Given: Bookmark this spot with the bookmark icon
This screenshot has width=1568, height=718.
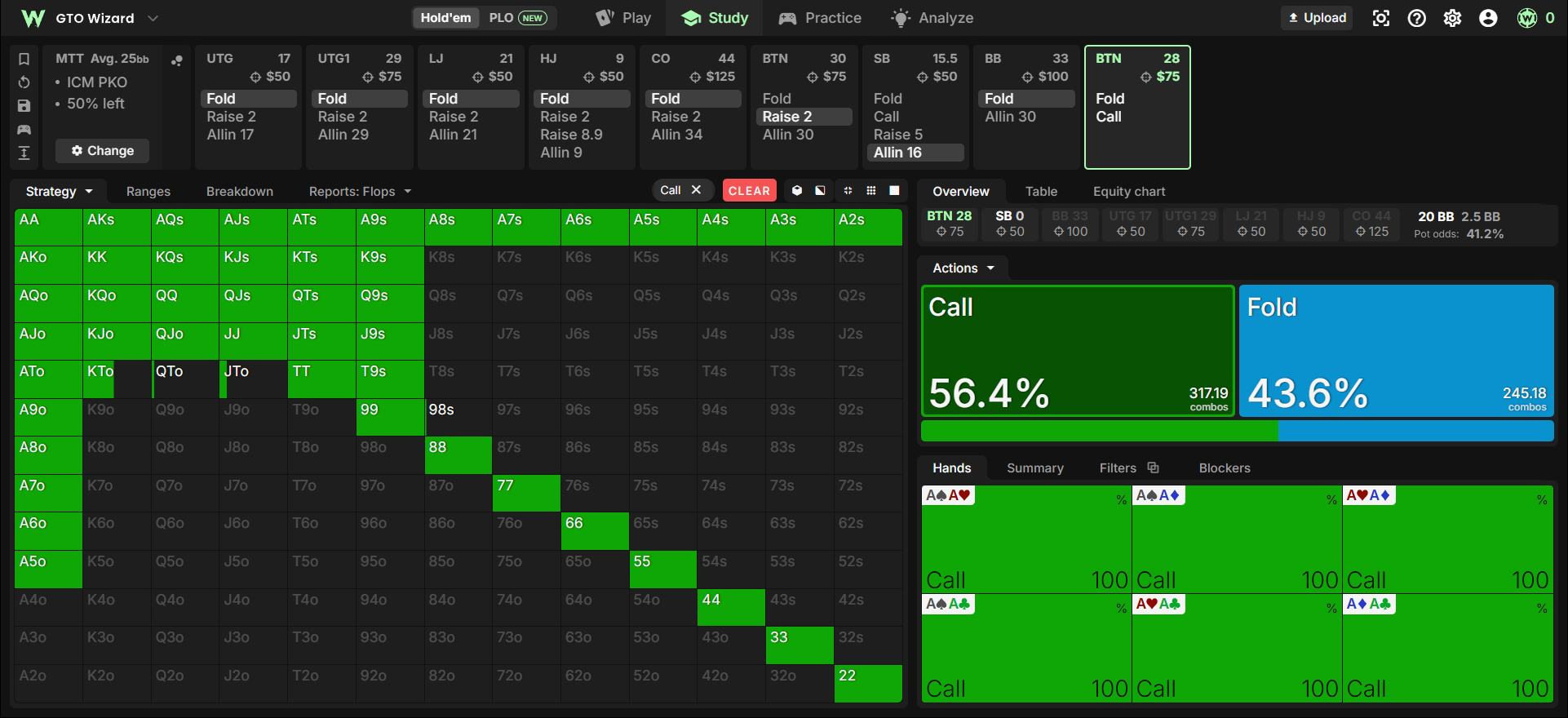Looking at the screenshot, I should (24, 59).
